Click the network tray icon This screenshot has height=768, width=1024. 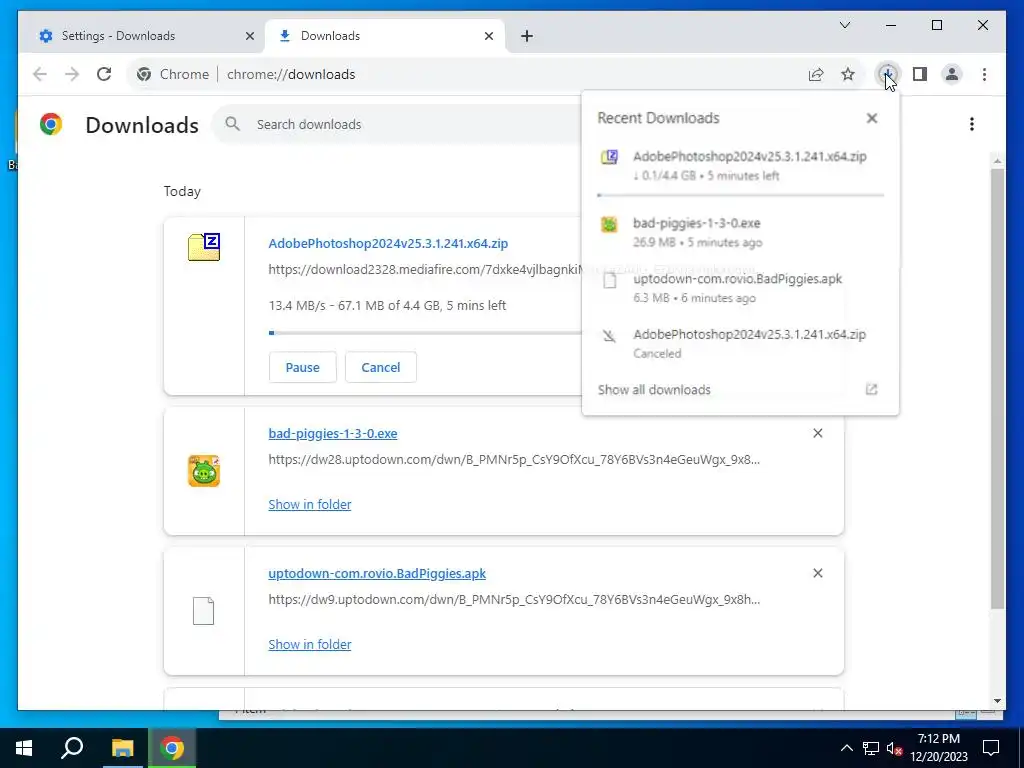coord(871,748)
